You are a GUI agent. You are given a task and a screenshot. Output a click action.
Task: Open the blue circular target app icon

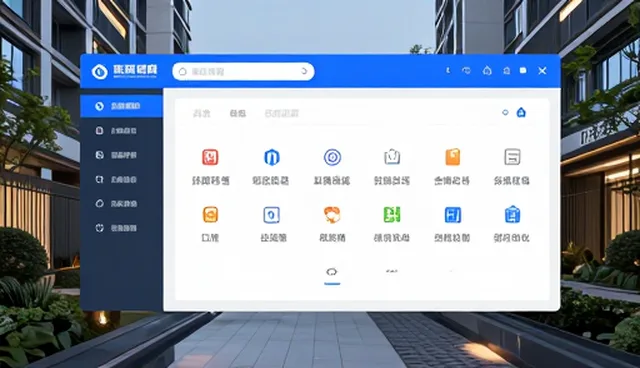[332, 157]
